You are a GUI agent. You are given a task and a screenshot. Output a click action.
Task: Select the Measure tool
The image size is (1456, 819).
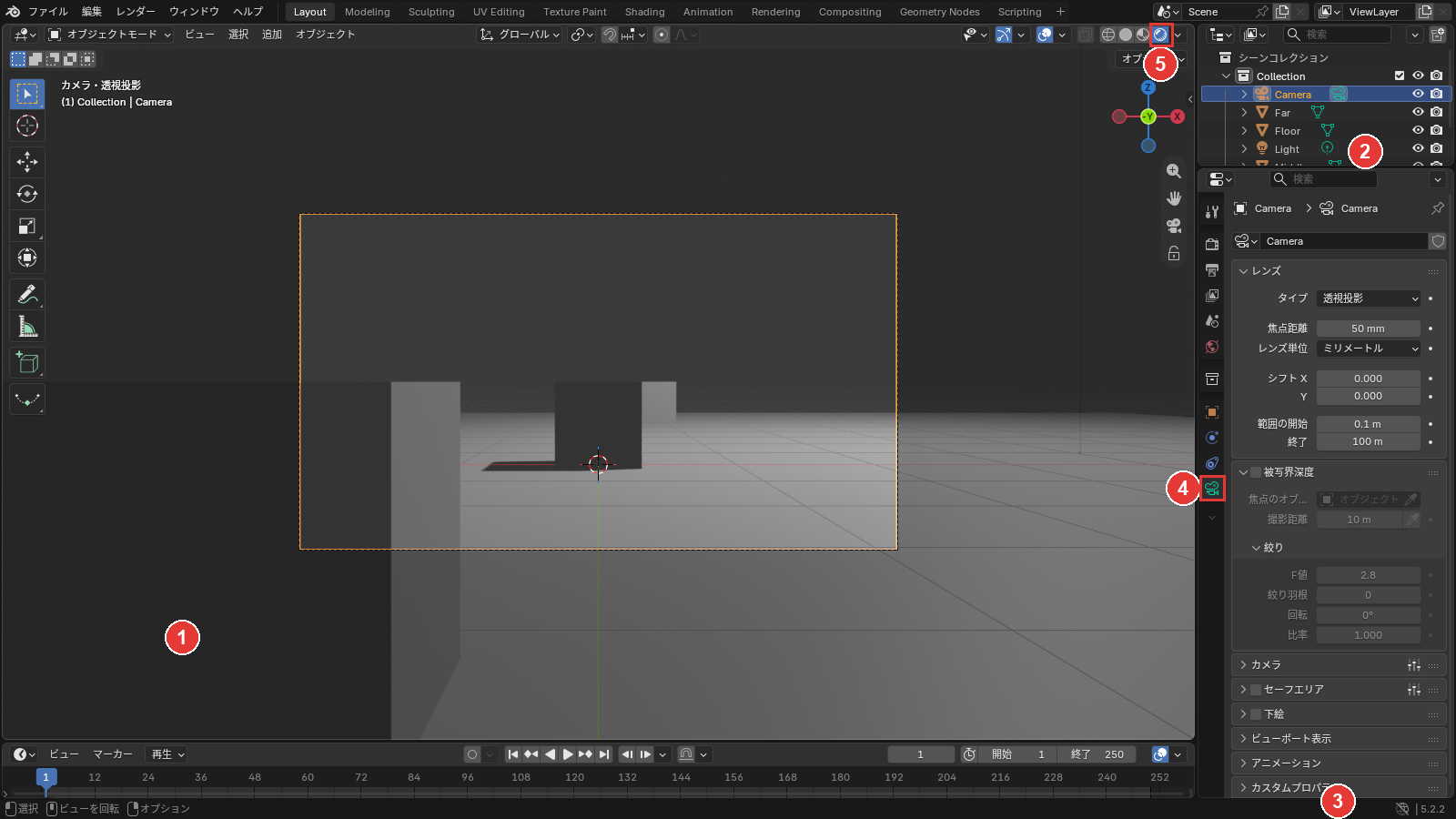27,327
